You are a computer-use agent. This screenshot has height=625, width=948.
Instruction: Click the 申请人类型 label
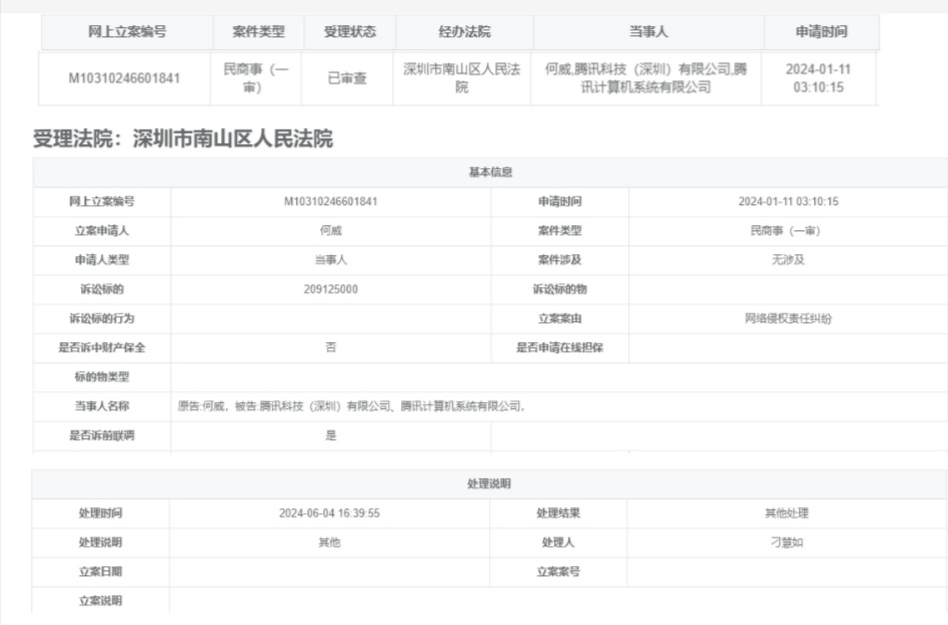point(102,260)
